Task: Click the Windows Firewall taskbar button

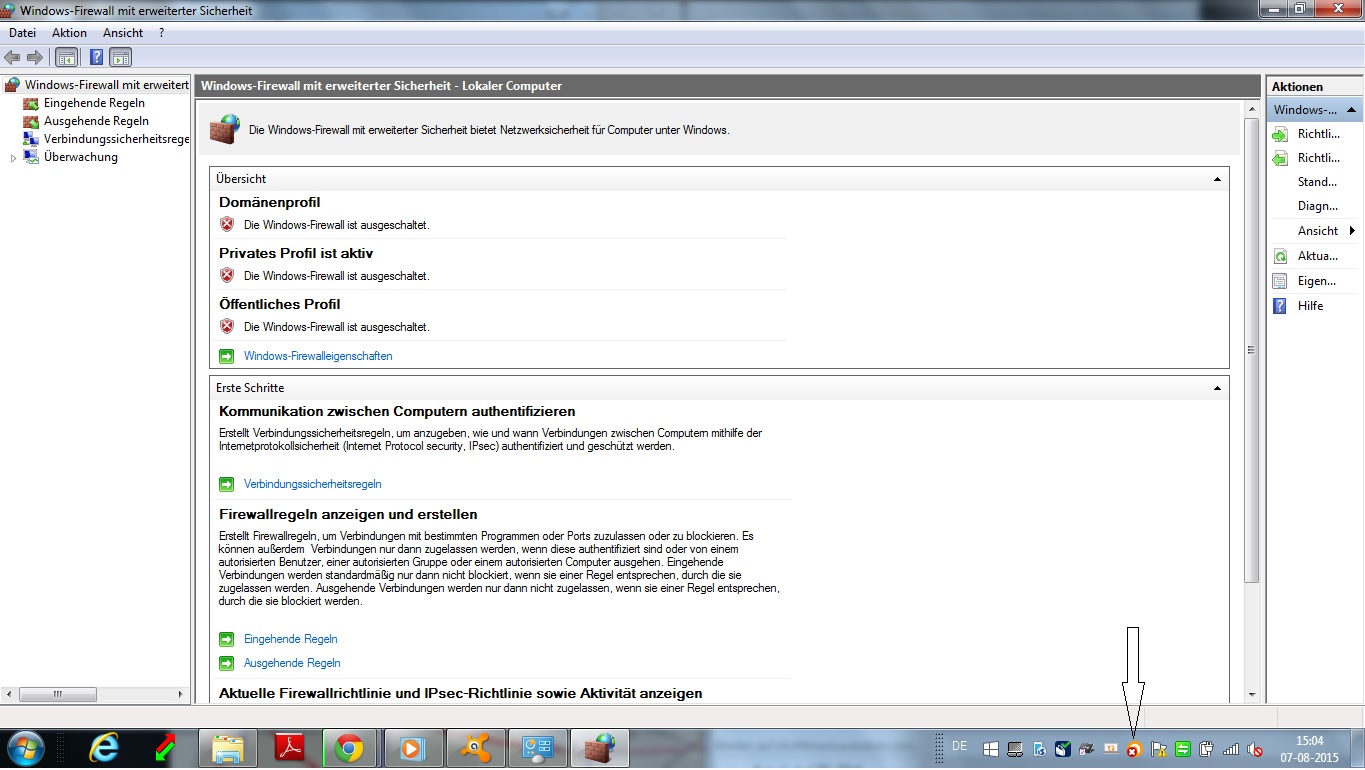Action: pyautogui.click(x=598, y=748)
